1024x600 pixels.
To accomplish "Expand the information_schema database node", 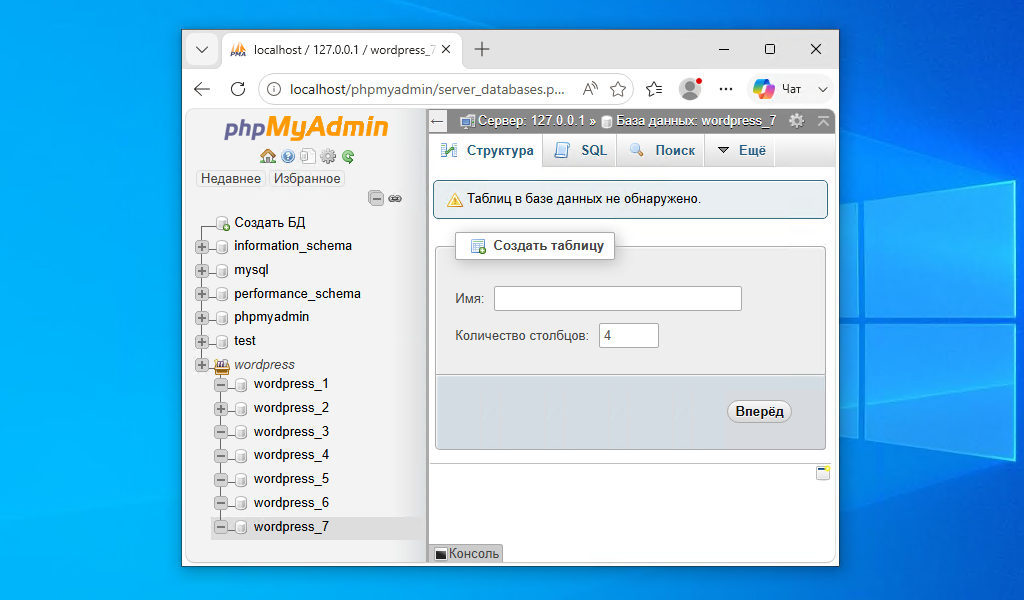I will click(x=202, y=247).
